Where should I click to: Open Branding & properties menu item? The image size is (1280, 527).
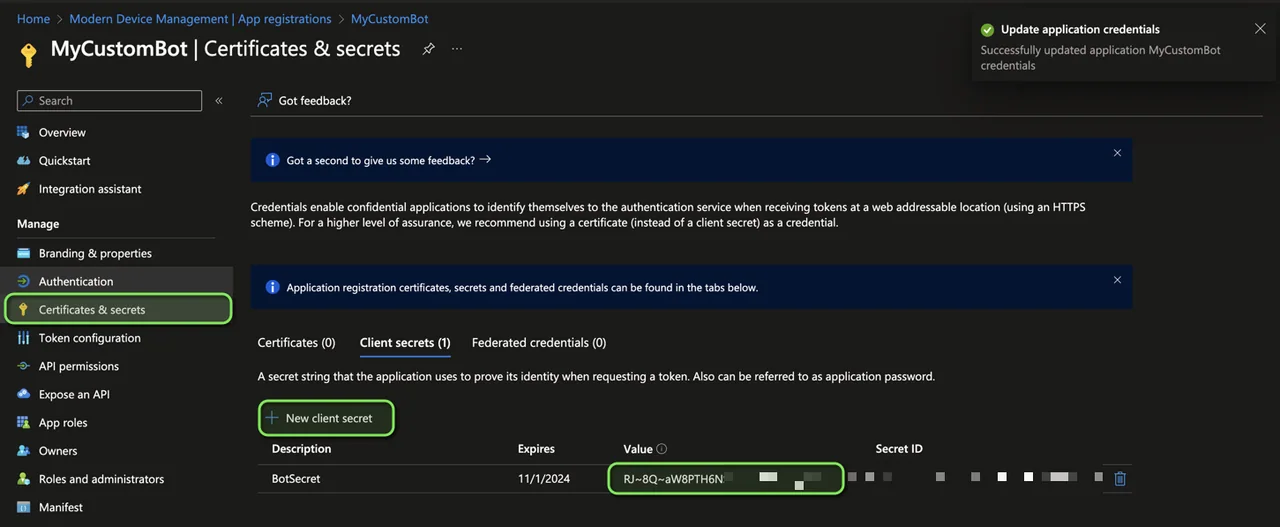[x=95, y=253]
